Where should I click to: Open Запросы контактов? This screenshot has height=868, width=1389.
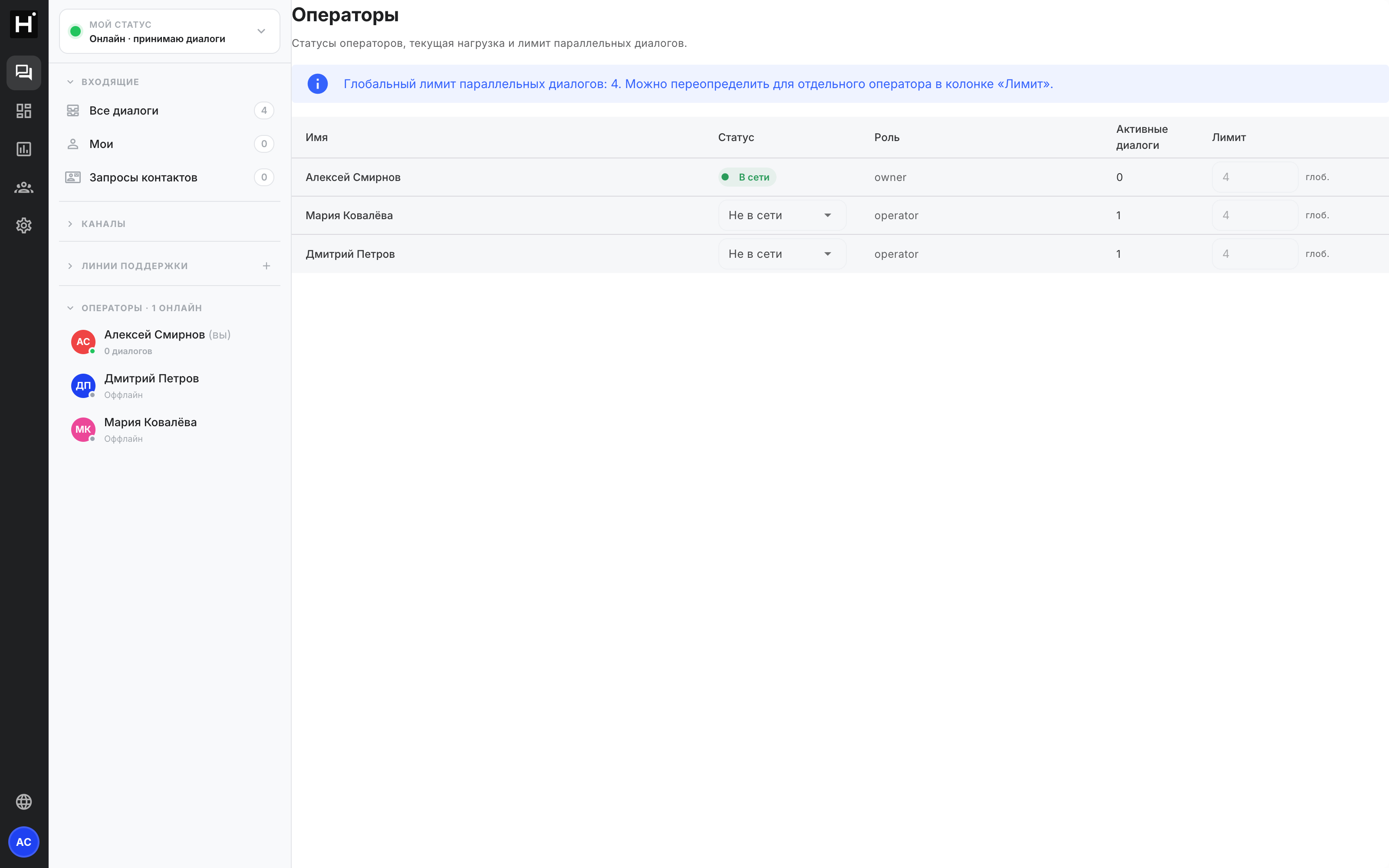pyautogui.click(x=170, y=177)
